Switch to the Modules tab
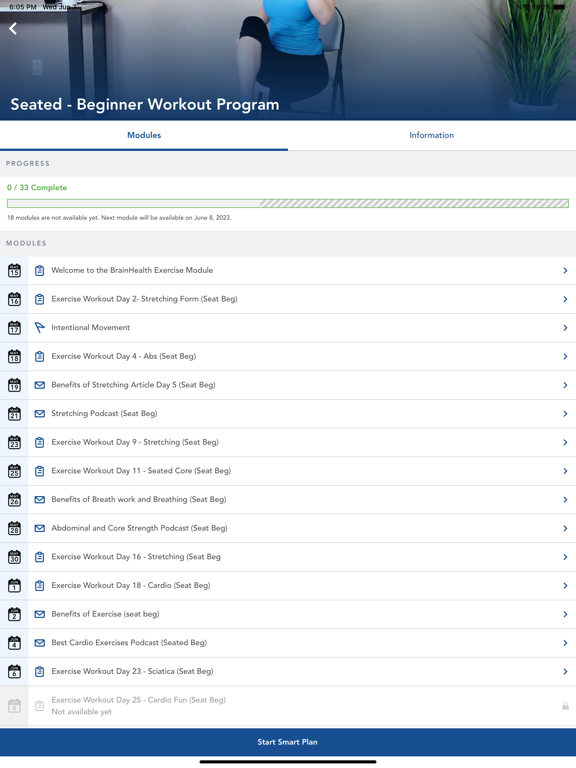 point(144,135)
